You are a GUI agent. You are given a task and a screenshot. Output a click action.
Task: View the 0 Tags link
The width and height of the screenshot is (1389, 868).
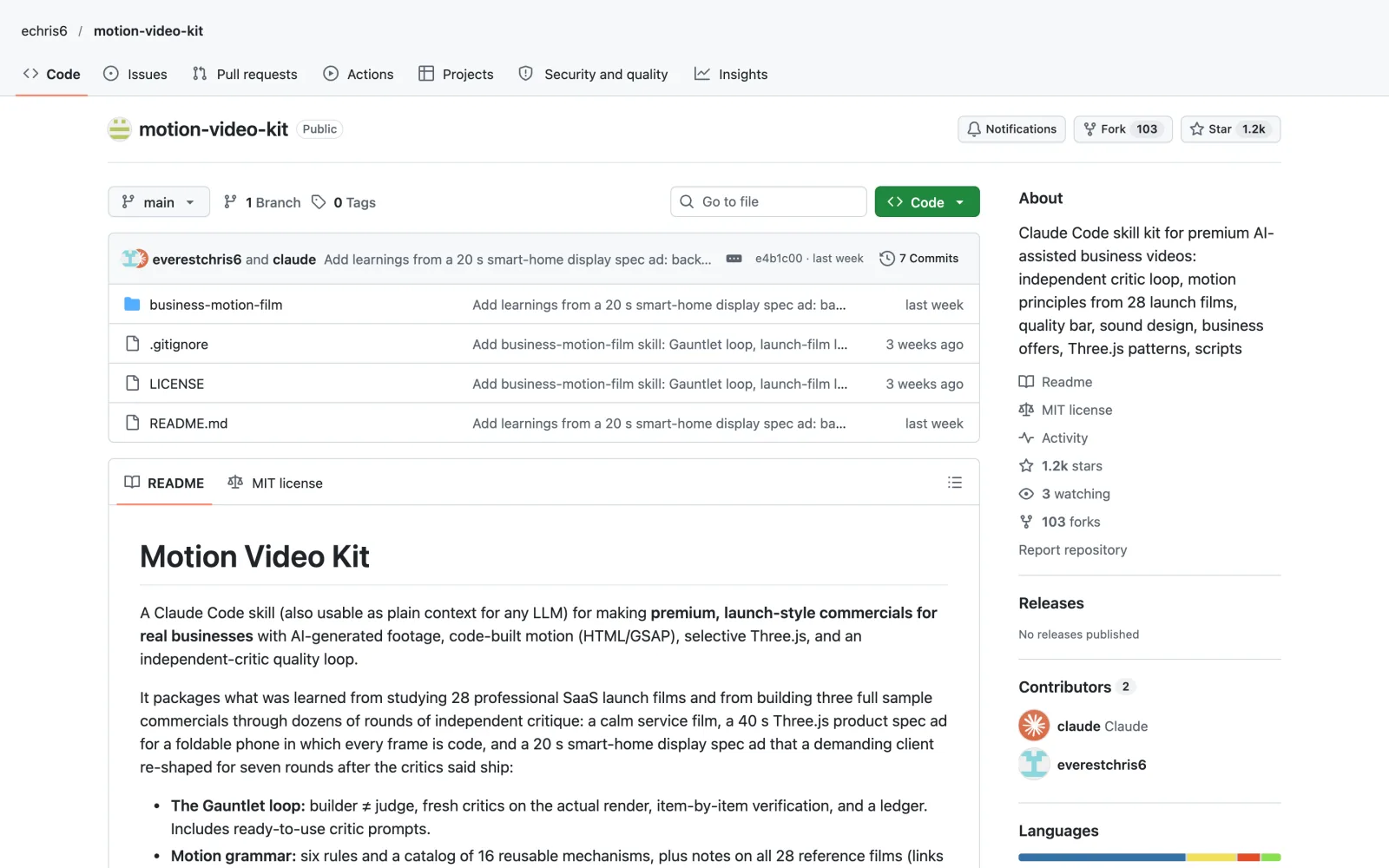click(344, 202)
